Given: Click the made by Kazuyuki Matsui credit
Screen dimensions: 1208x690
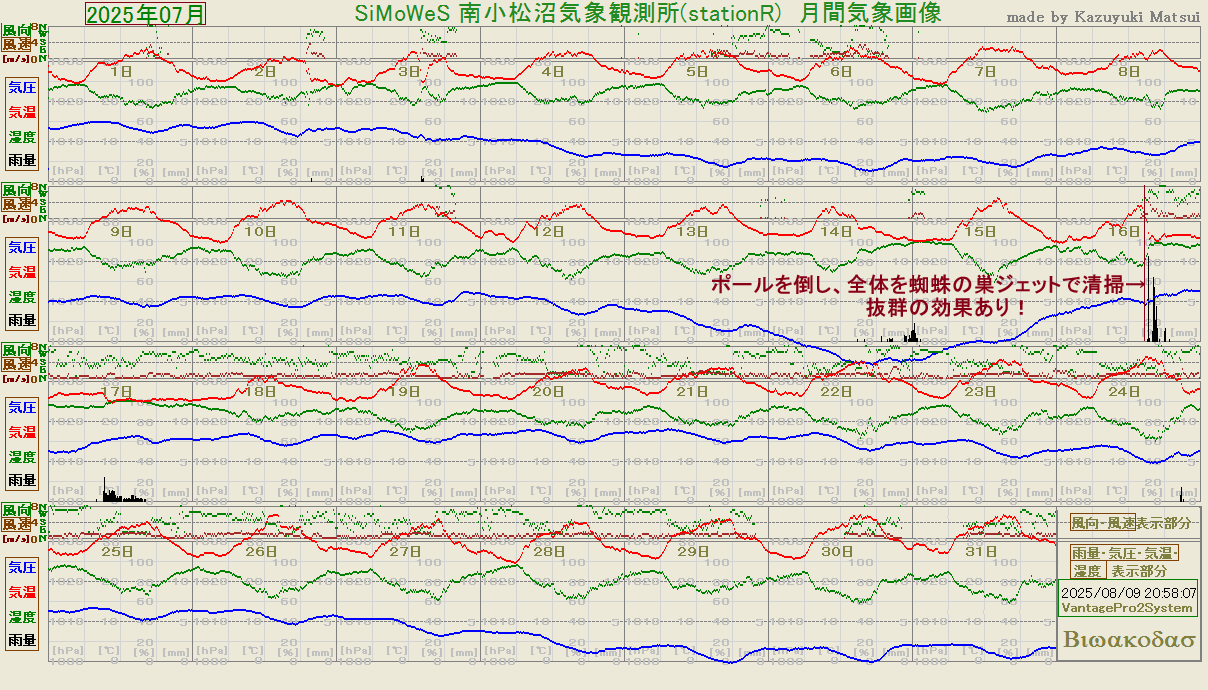Looking at the screenshot, I should pos(1103,17).
